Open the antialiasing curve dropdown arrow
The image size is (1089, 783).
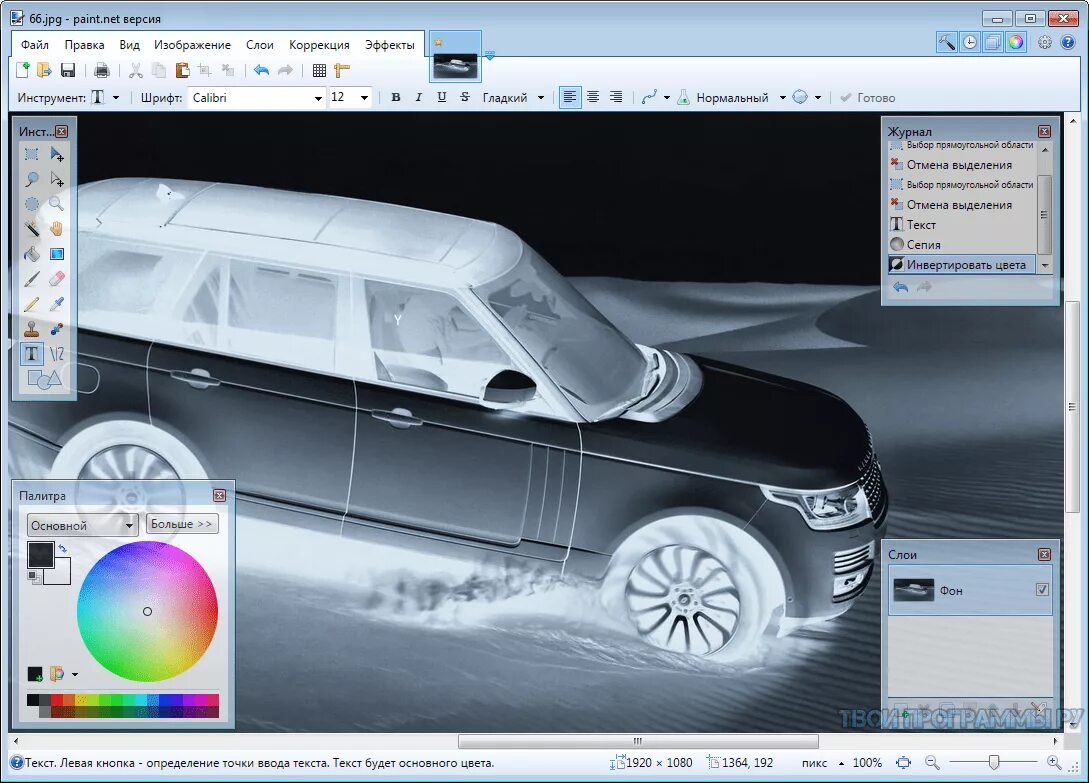tap(667, 97)
